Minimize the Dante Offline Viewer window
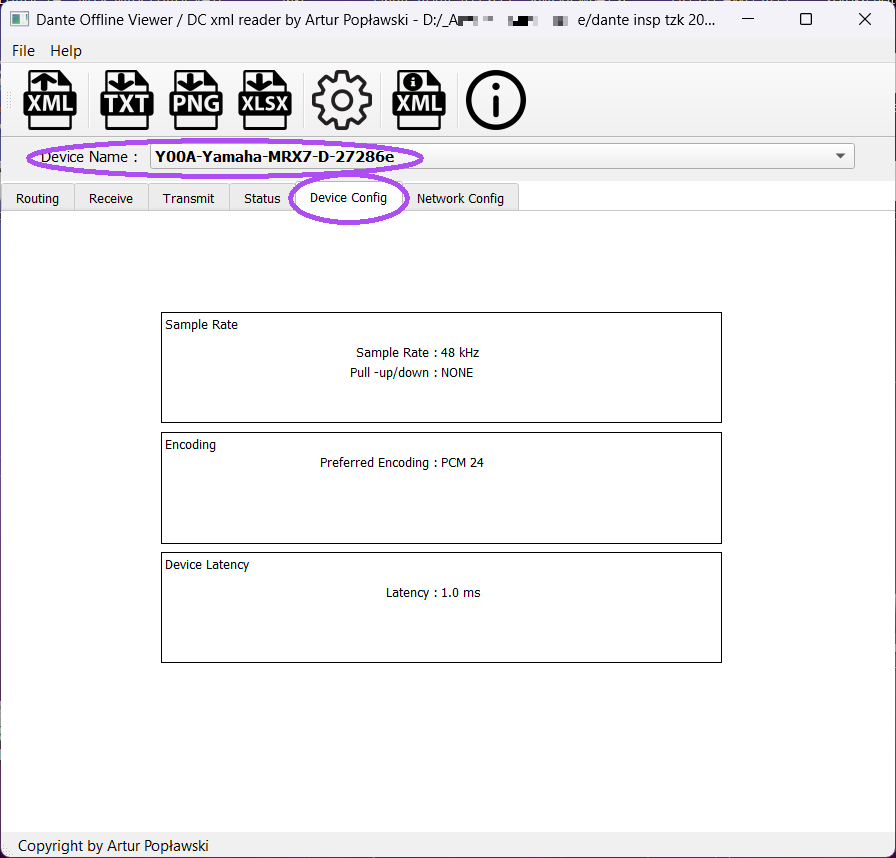This screenshot has width=896, height=858. tap(747, 19)
